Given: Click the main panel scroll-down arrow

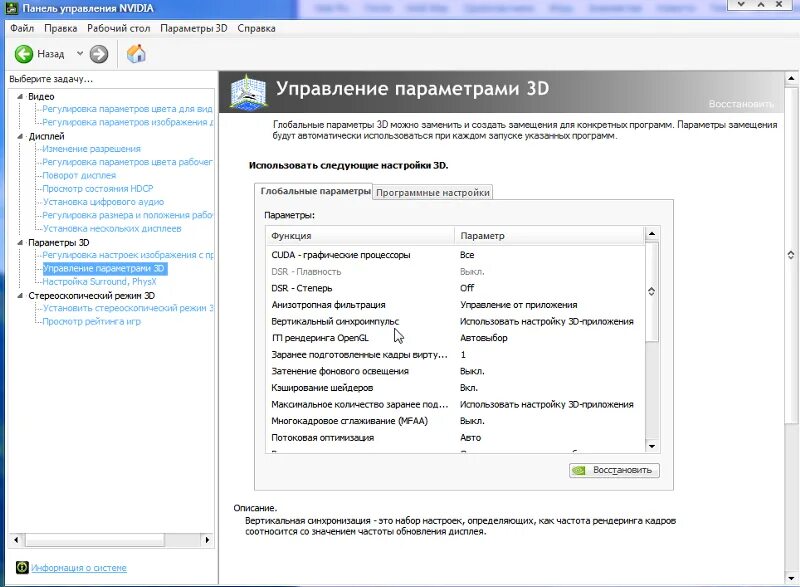Looking at the screenshot, I should 791,578.
